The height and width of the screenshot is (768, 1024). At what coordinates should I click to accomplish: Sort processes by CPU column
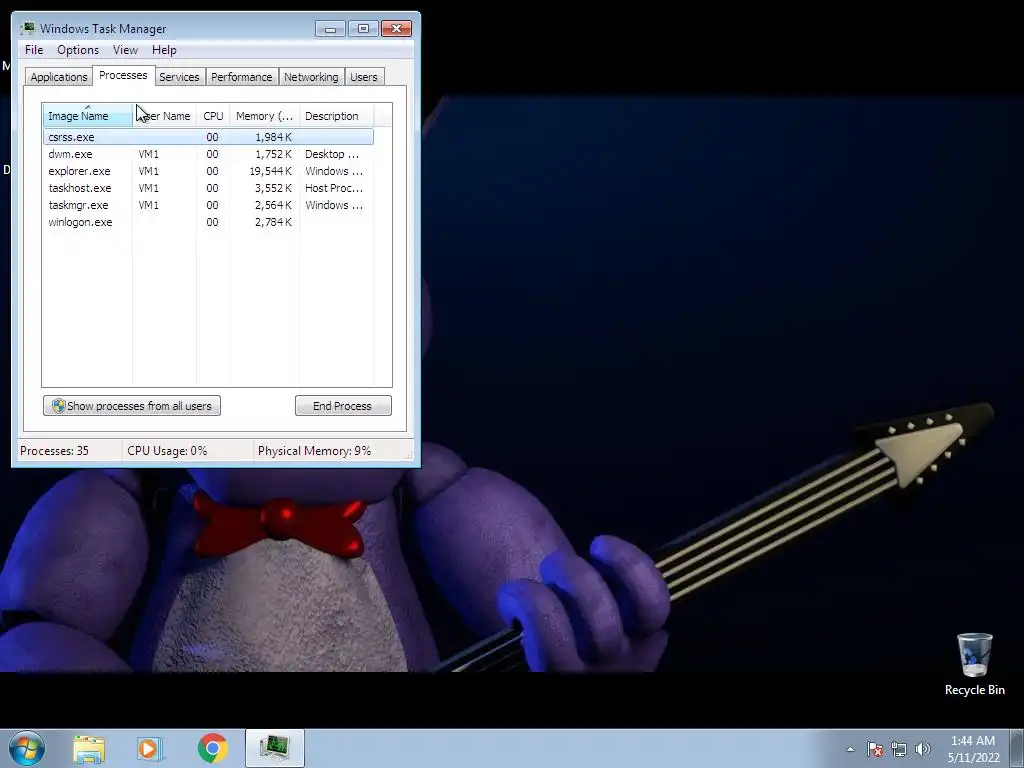point(213,116)
